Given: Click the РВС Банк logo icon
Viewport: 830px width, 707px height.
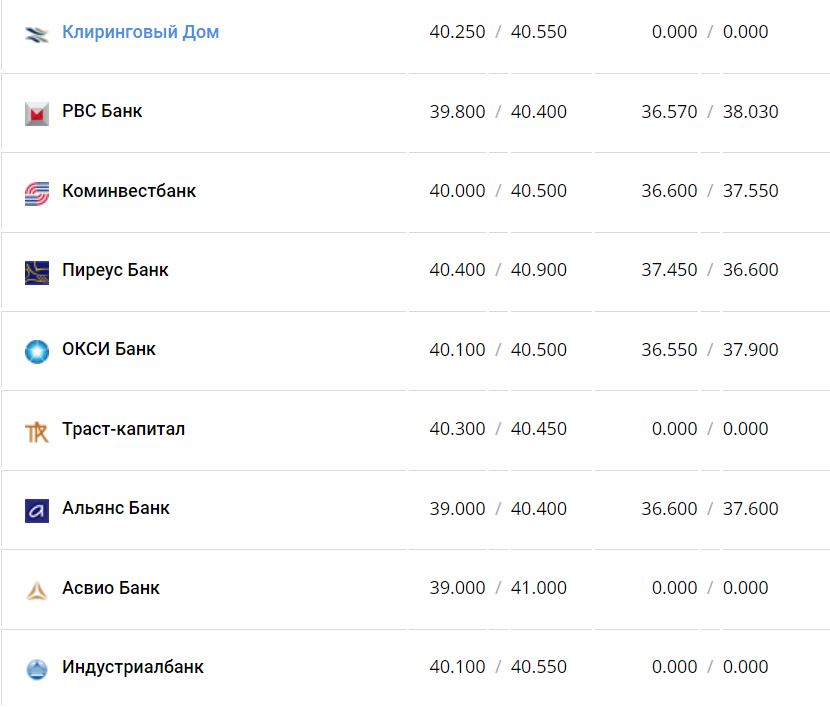Looking at the screenshot, I should [37, 113].
